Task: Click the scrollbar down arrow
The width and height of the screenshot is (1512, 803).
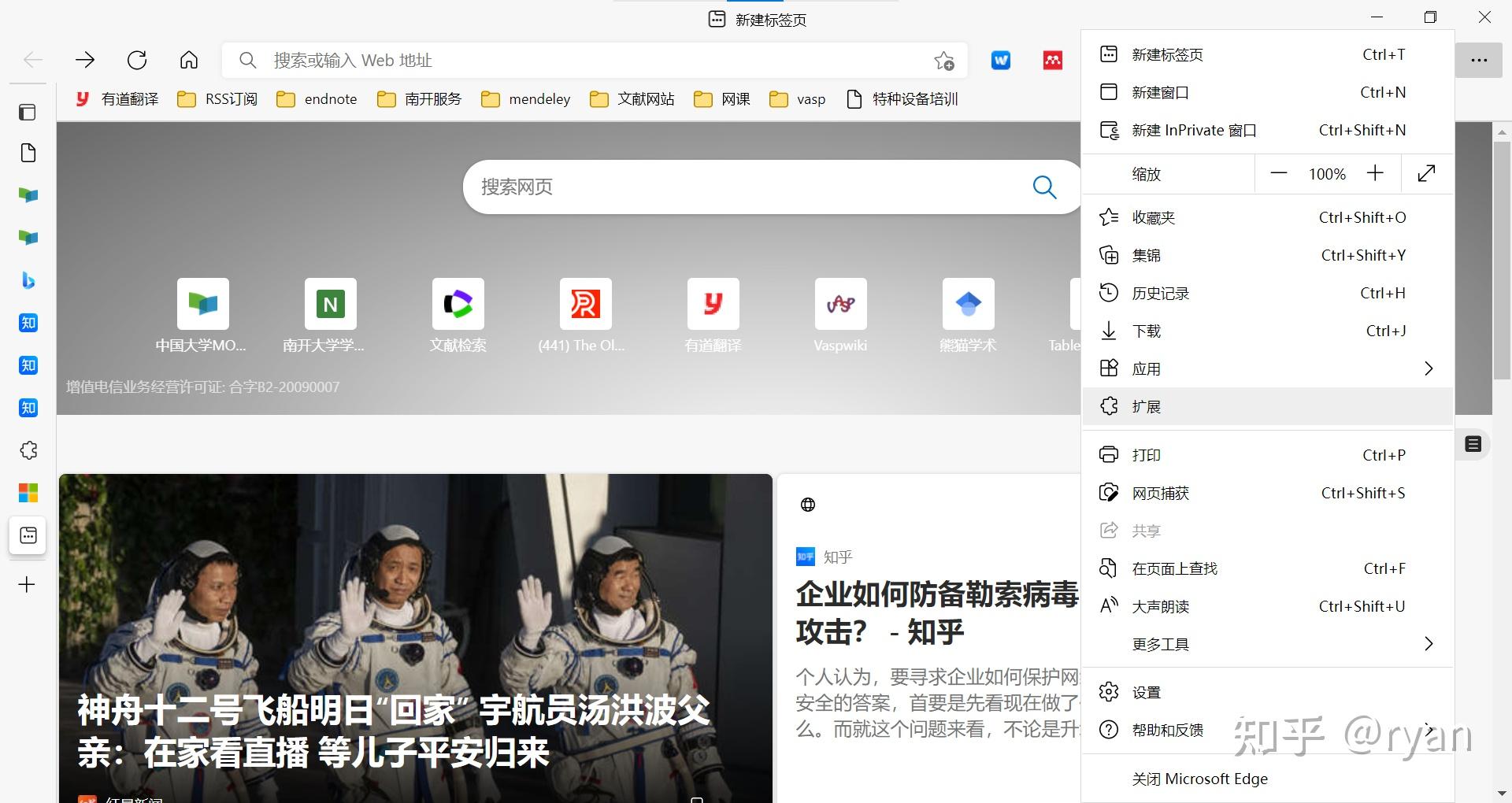Action: pyautogui.click(x=1502, y=794)
